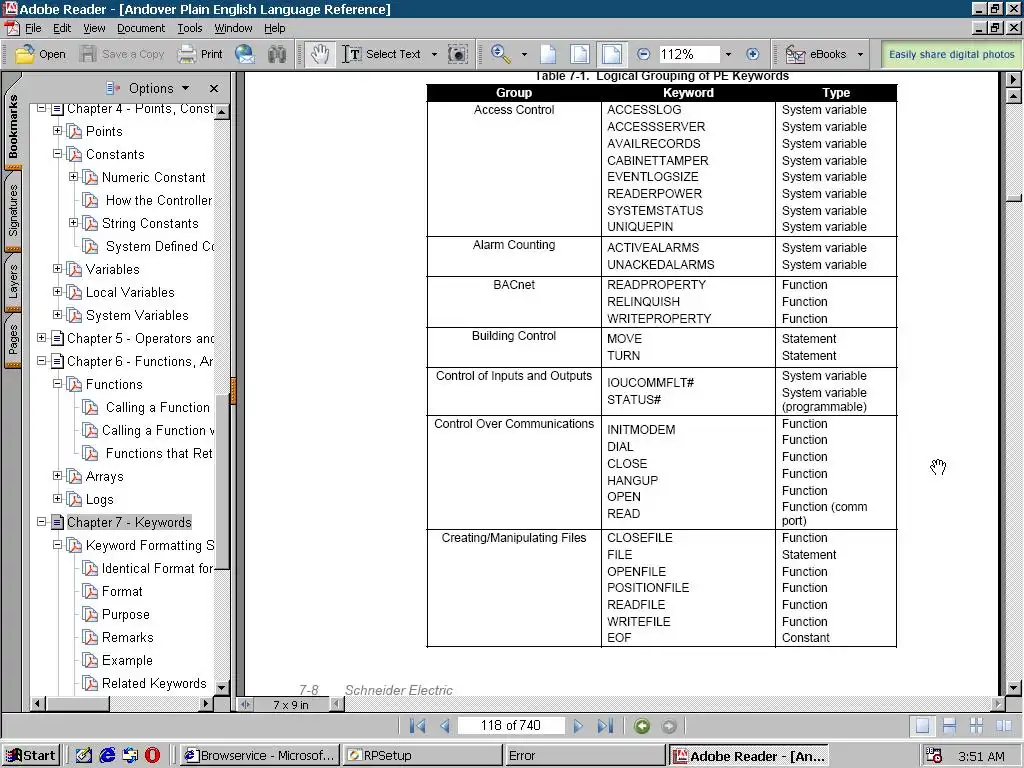The image size is (1024, 768).
Task: Select the Hand tool
Action: click(319, 54)
